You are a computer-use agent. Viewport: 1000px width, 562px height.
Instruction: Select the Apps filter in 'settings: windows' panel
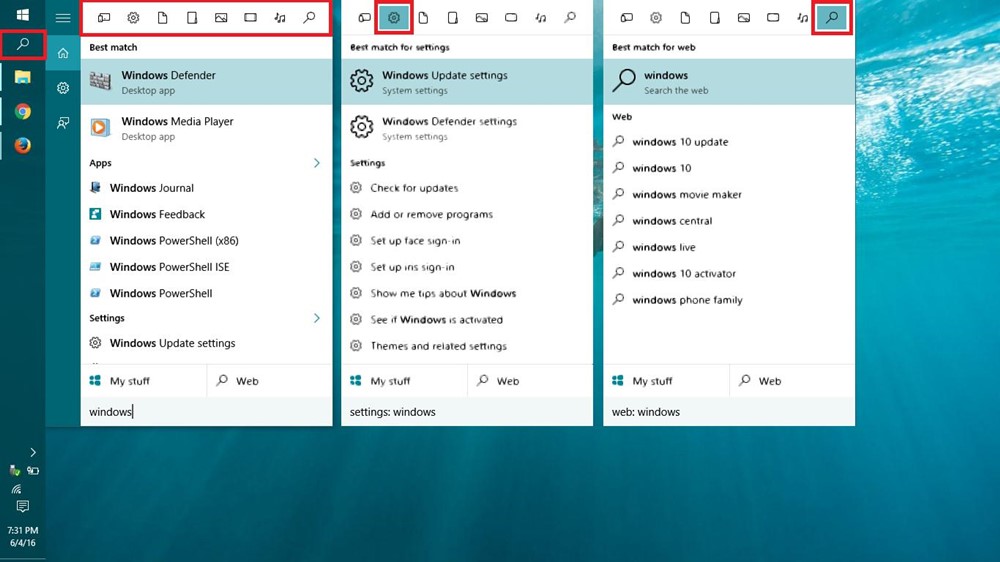(x=364, y=18)
